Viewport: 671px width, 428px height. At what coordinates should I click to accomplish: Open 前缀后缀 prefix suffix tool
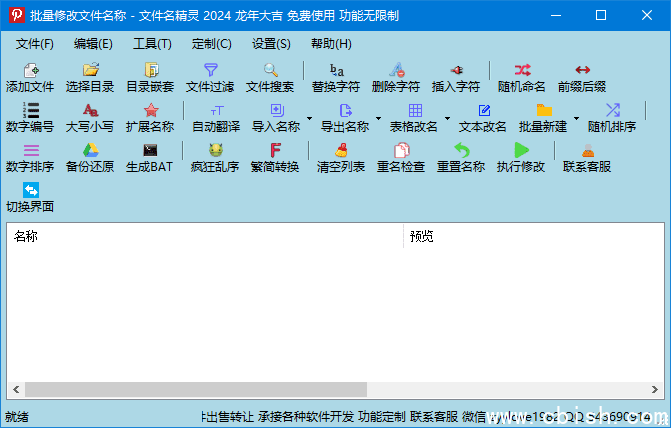(x=582, y=78)
